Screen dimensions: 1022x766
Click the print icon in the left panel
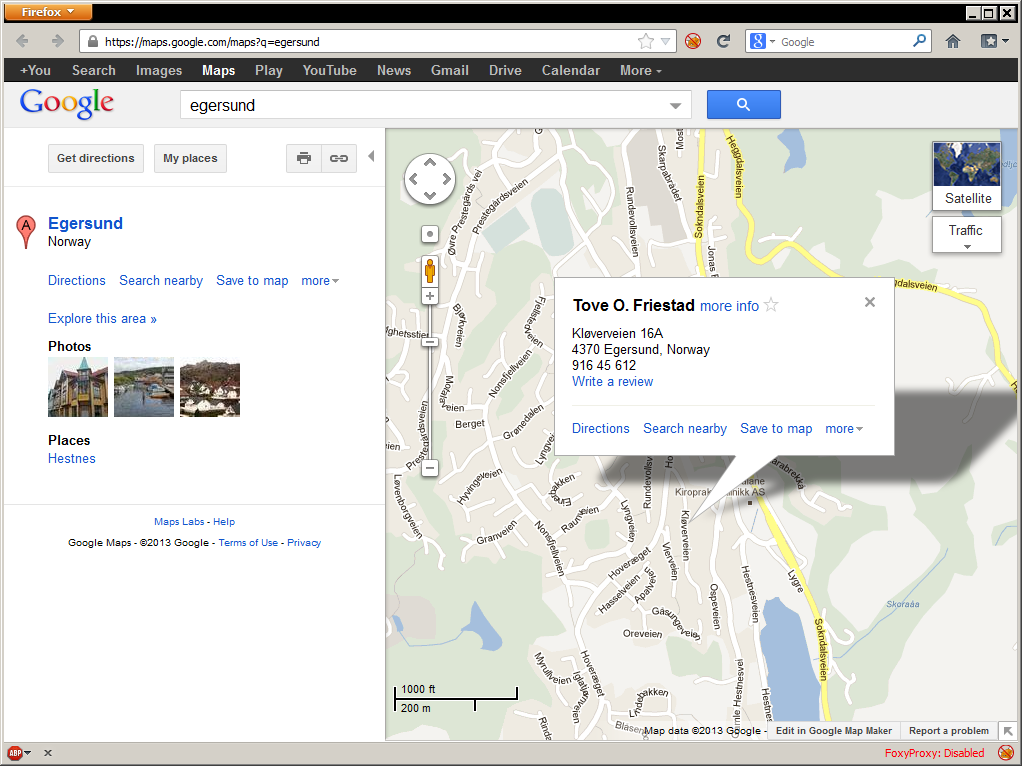point(304,158)
